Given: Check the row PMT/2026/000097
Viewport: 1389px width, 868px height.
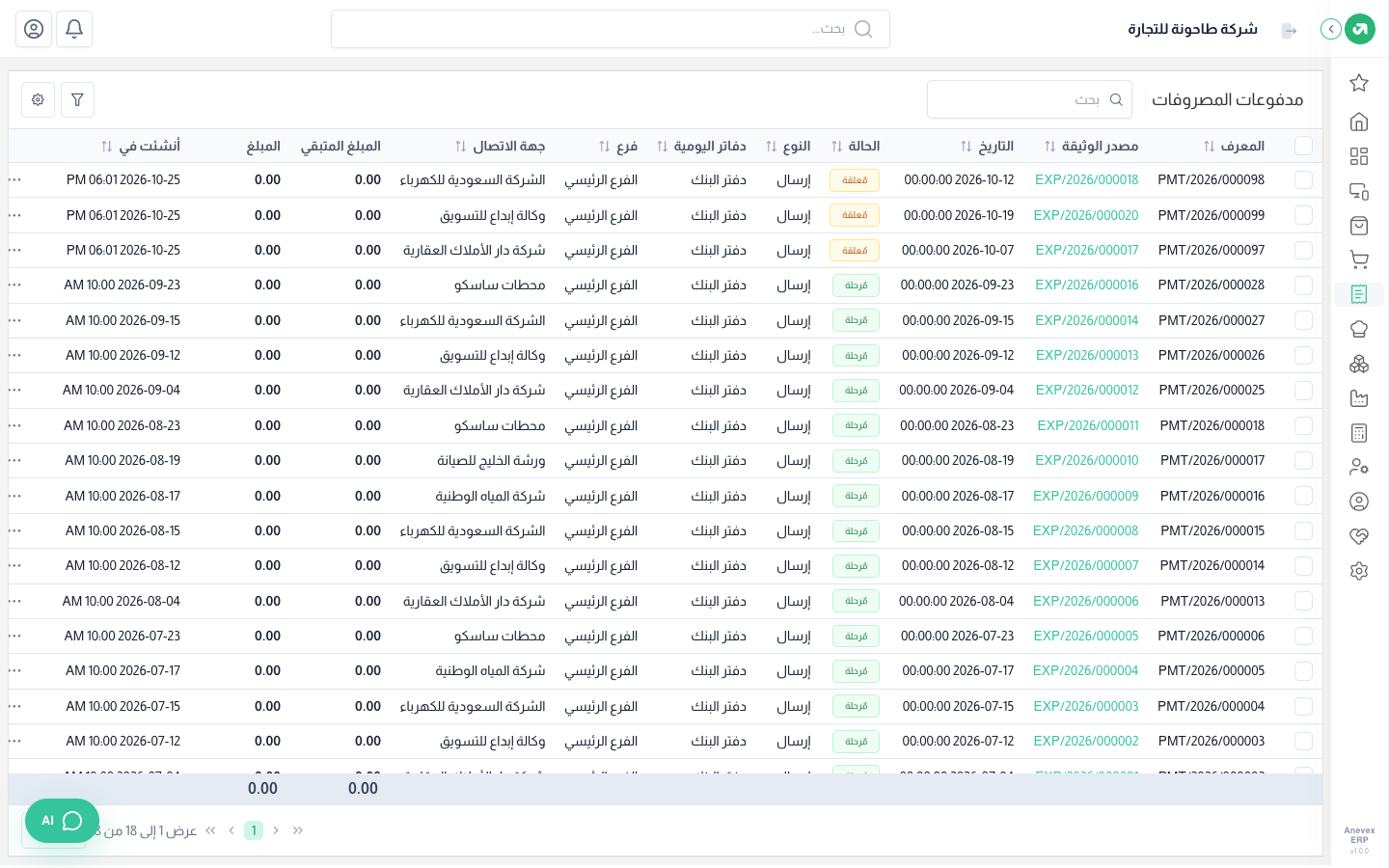Looking at the screenshot, I should (x=1303, y=251).
